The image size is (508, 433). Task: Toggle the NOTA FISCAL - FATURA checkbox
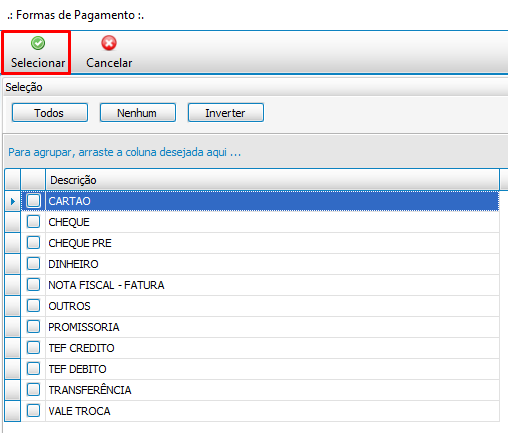coord(33,285)
